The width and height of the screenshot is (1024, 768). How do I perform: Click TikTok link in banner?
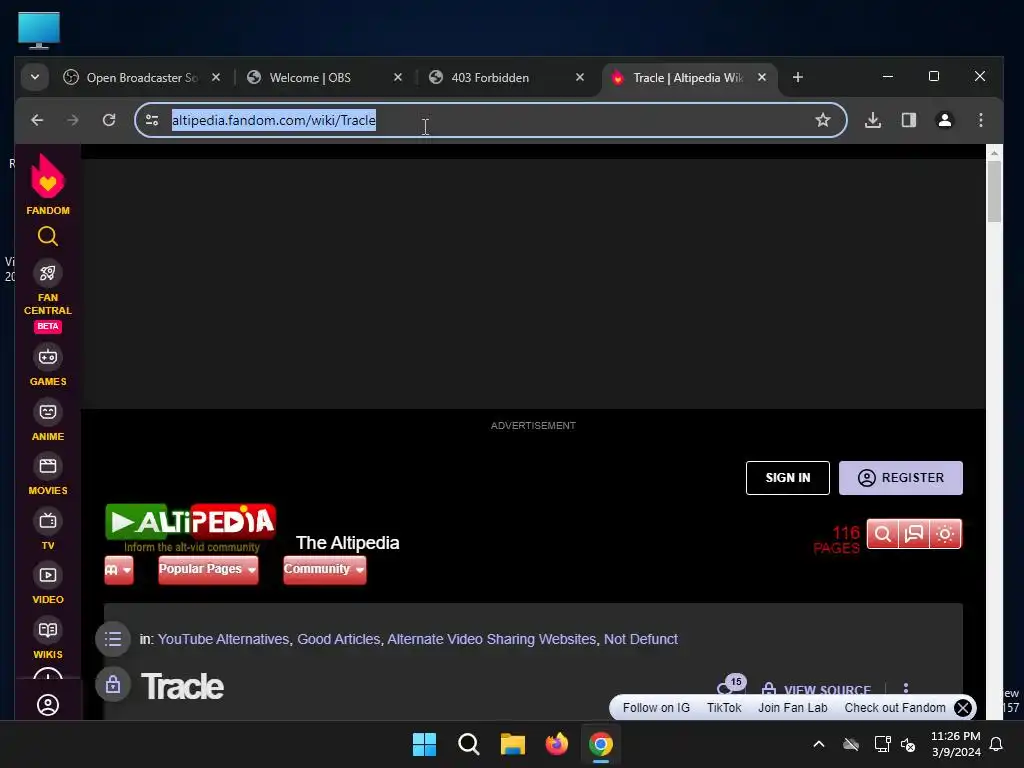(x=724, y=708)
